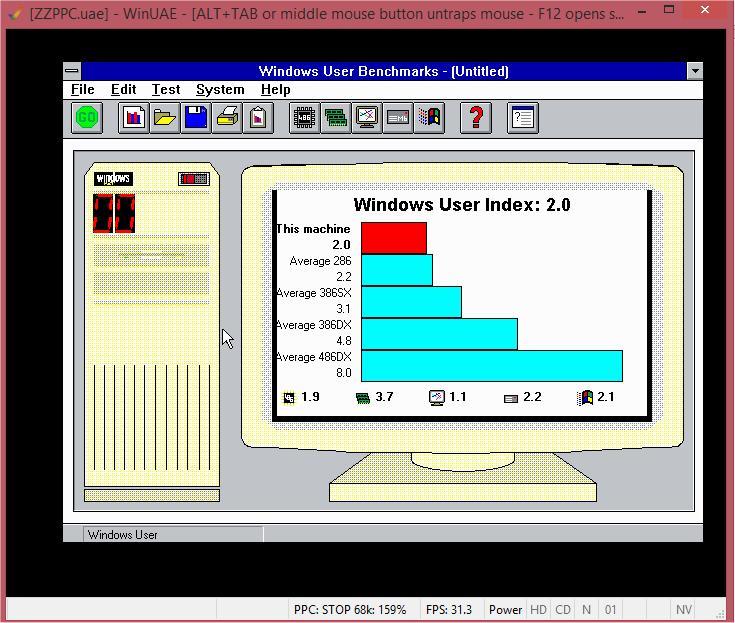Viewport: 735px width, 623px height.
Task: Print results using the printer icon
Action: click(227, 117)
